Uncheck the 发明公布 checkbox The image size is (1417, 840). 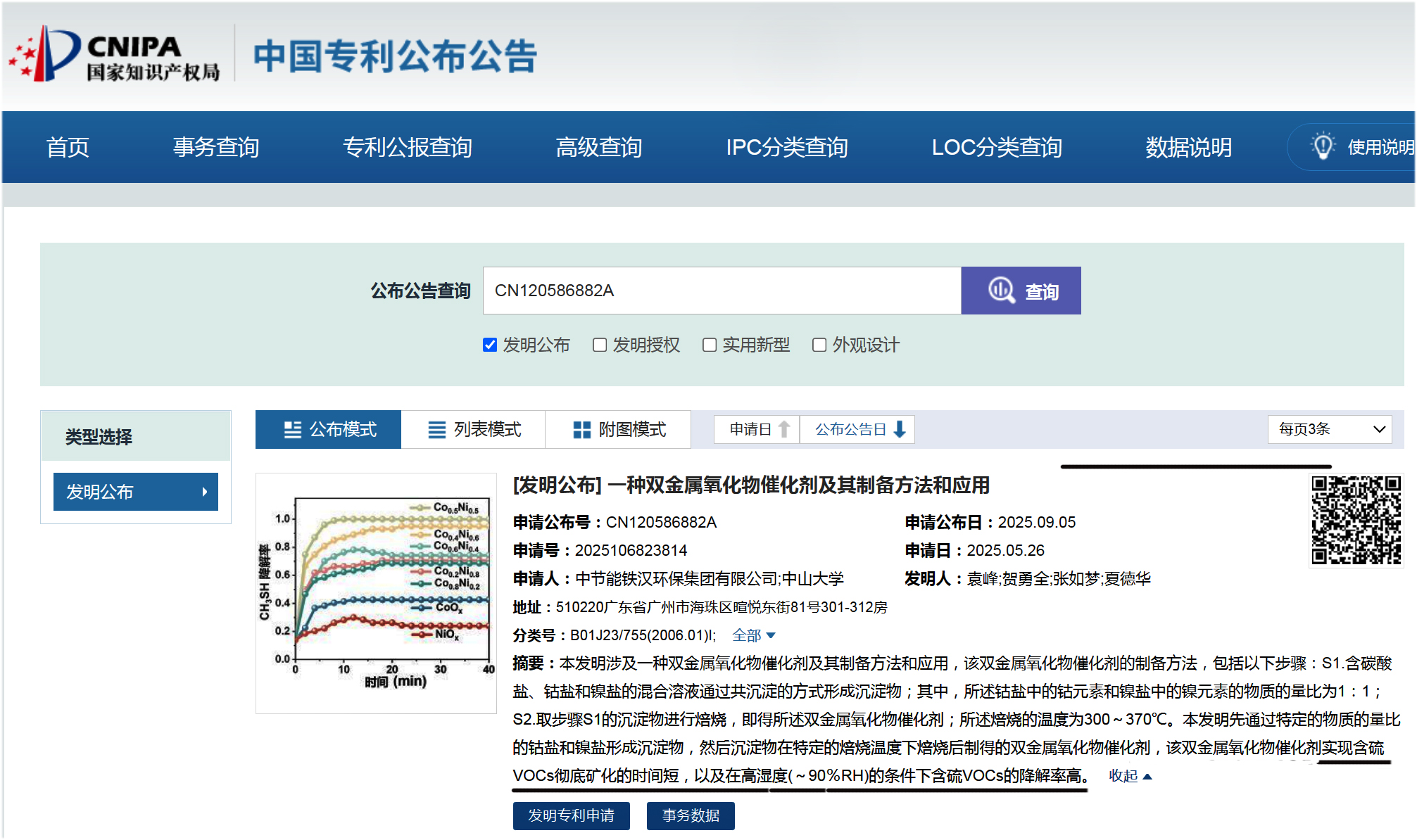[x=490, y=345]
